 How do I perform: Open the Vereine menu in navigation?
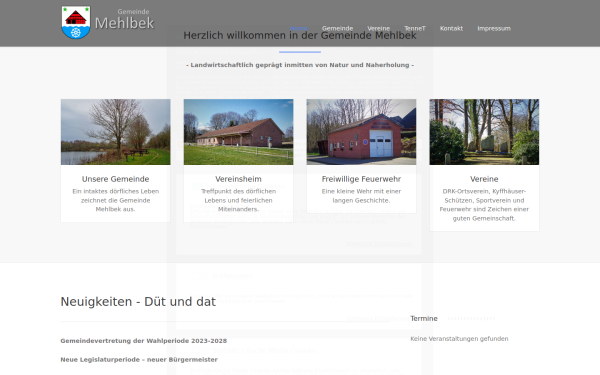(378, 28)
